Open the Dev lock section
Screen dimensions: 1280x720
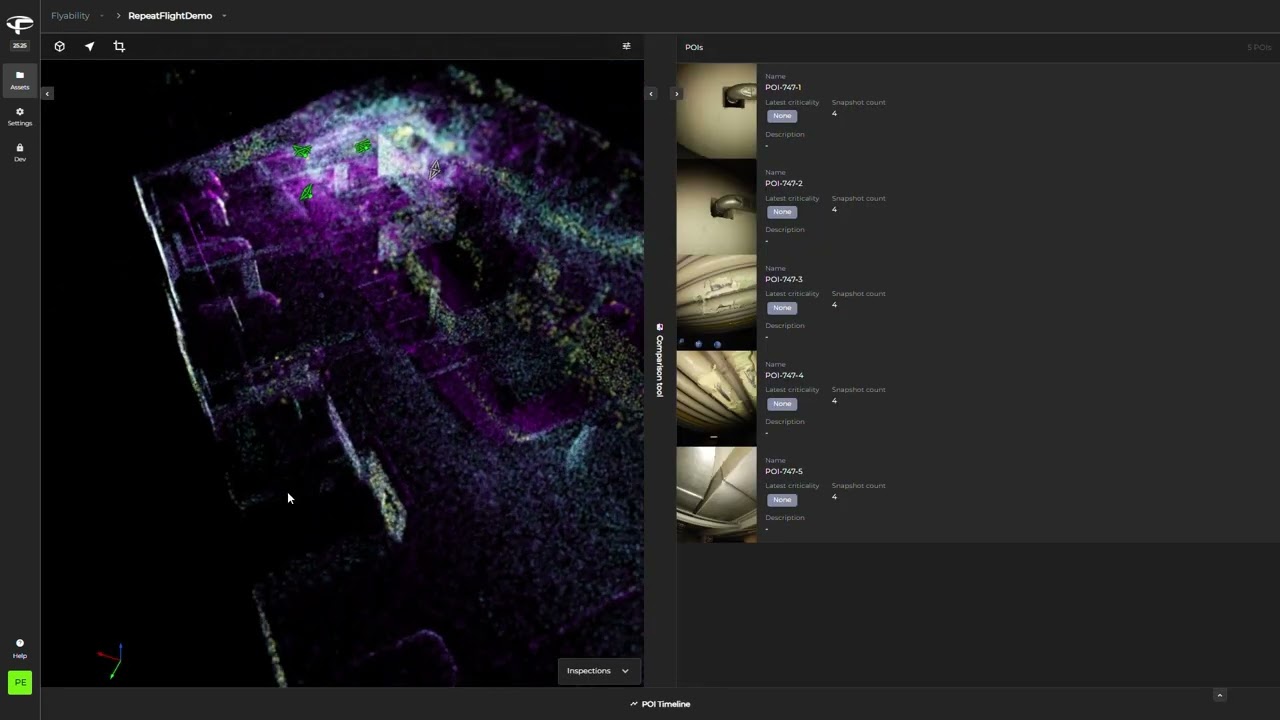[x=20, y=152]
